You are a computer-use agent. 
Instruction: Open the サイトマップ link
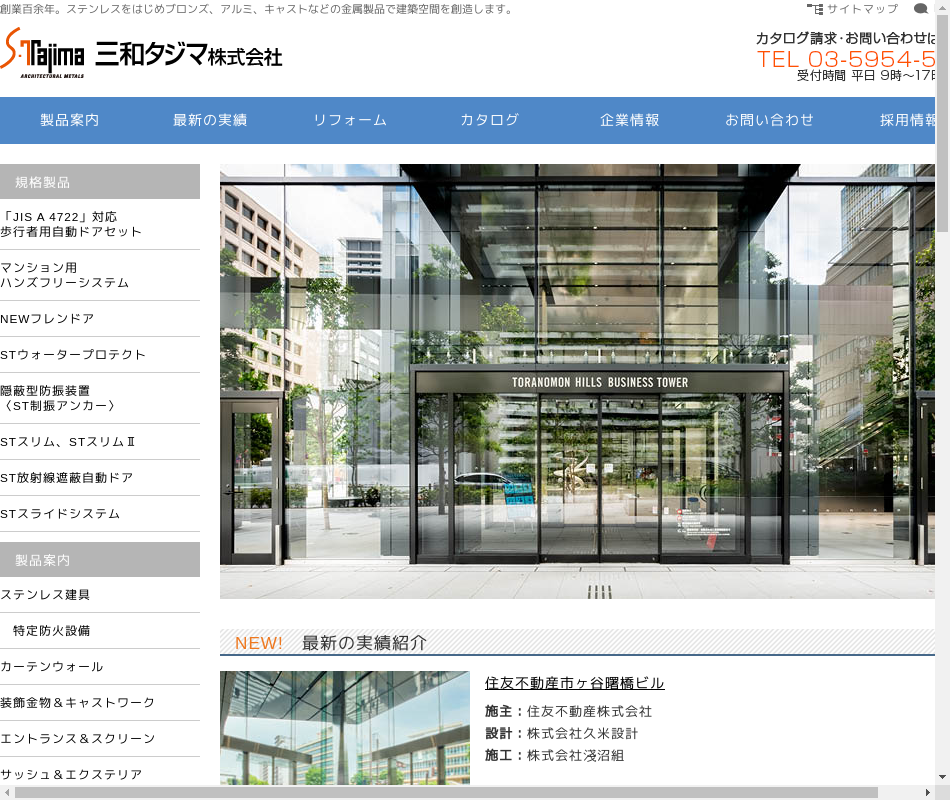pyautogui.click(x=862, y=9)
